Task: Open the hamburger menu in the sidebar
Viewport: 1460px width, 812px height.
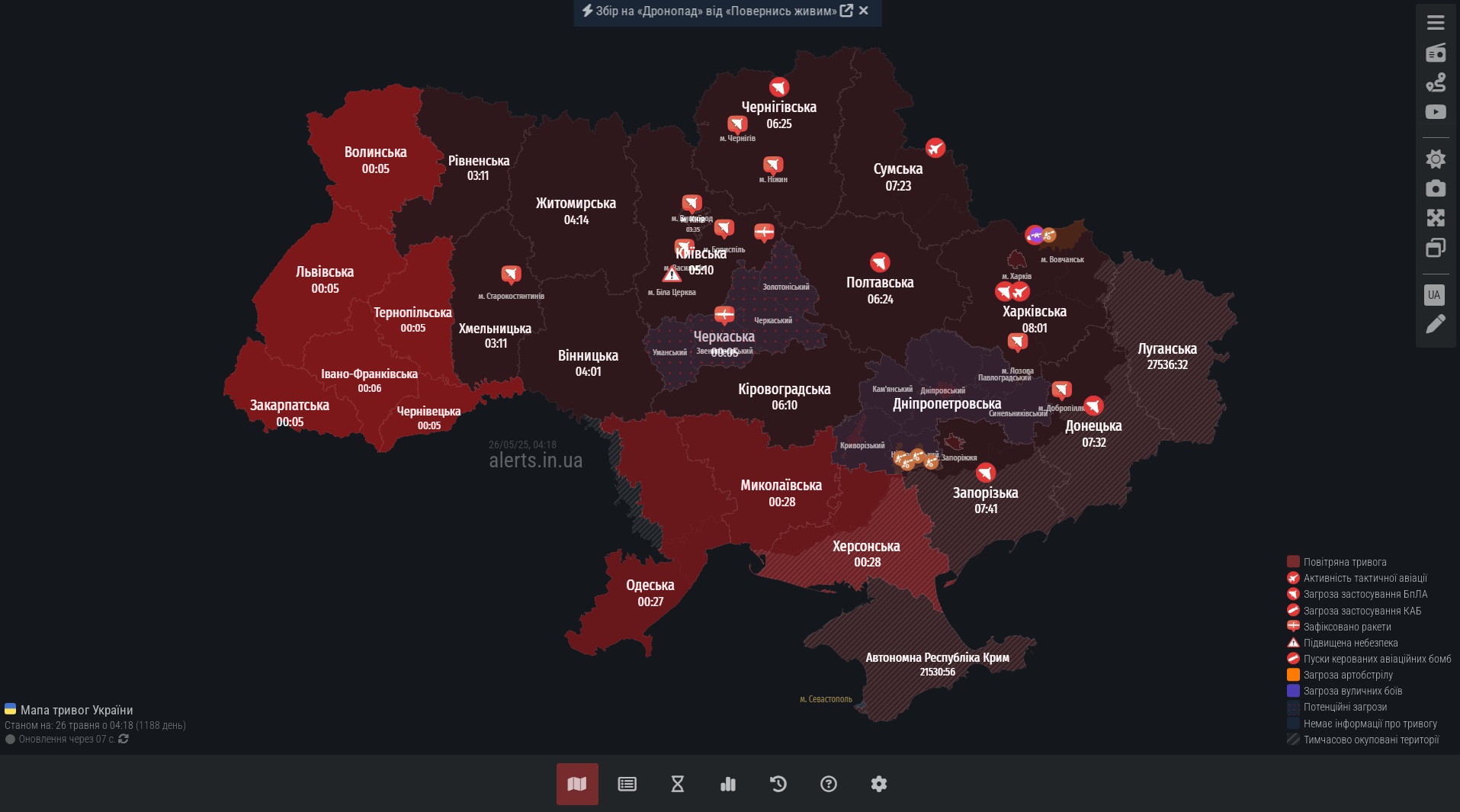Action: (1436, 23)
